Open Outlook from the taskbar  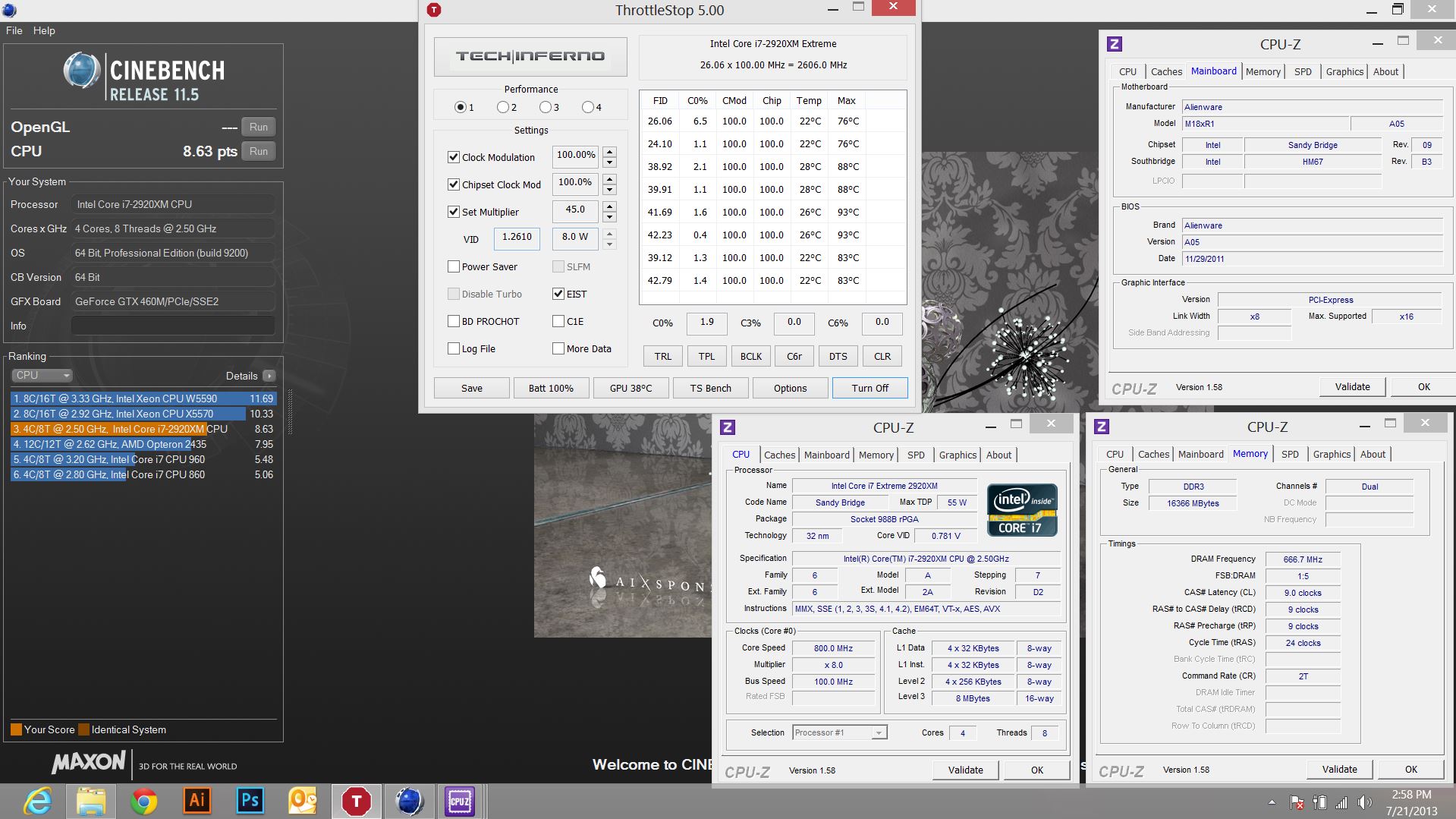(303, 802)
